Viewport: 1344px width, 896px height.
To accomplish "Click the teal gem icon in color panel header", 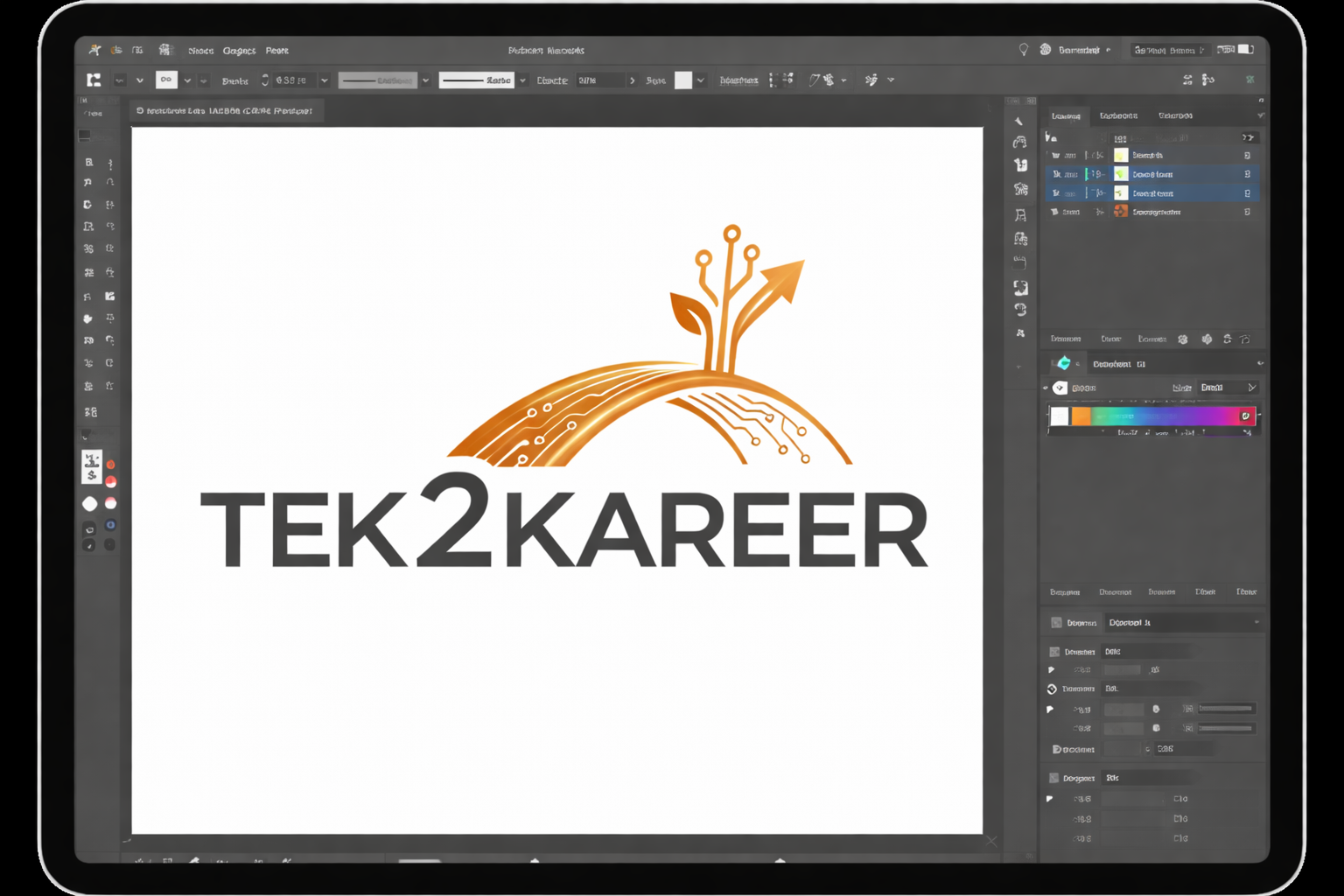I will coord(1064,363).
